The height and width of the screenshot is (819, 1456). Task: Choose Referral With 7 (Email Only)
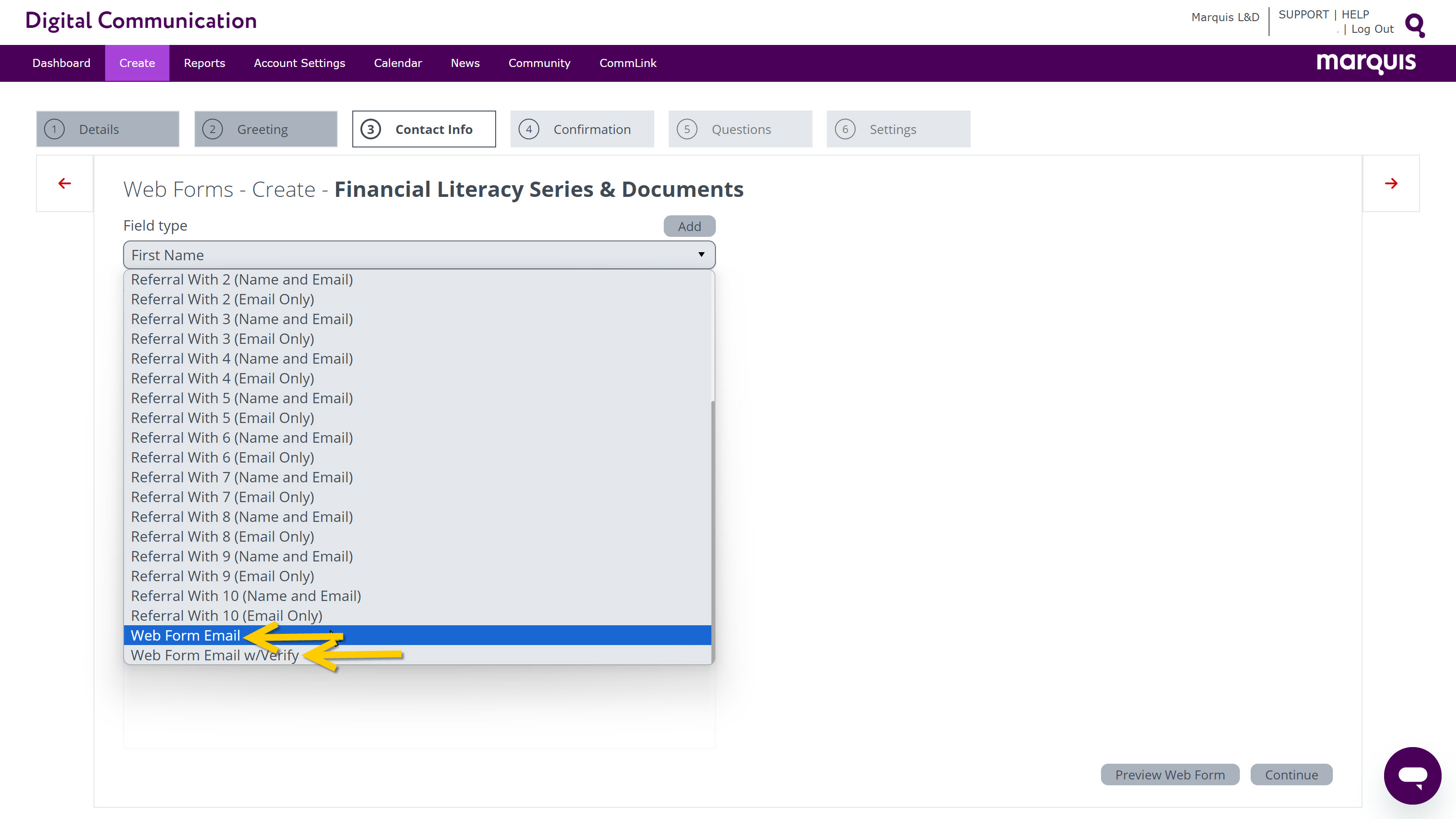(x=417, y=497)
